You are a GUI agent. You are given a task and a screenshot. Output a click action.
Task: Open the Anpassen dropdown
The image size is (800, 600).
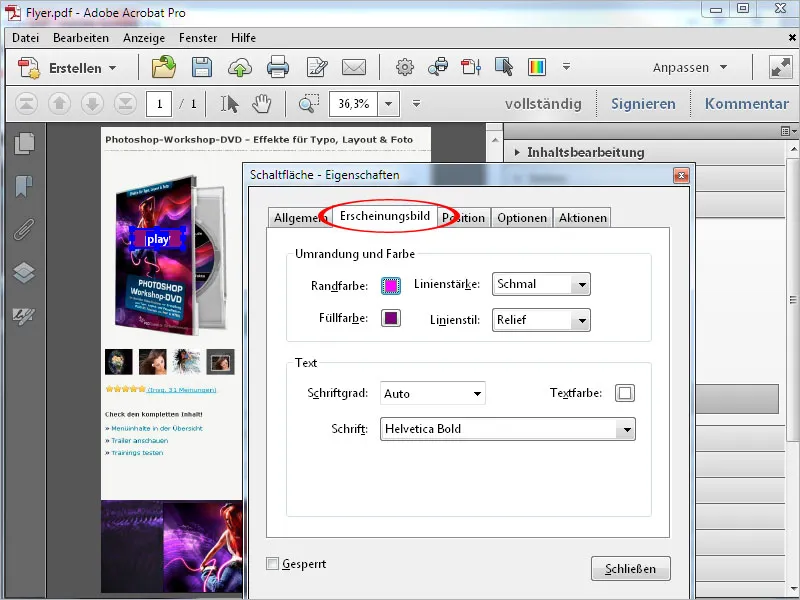[x=690, y=67]
